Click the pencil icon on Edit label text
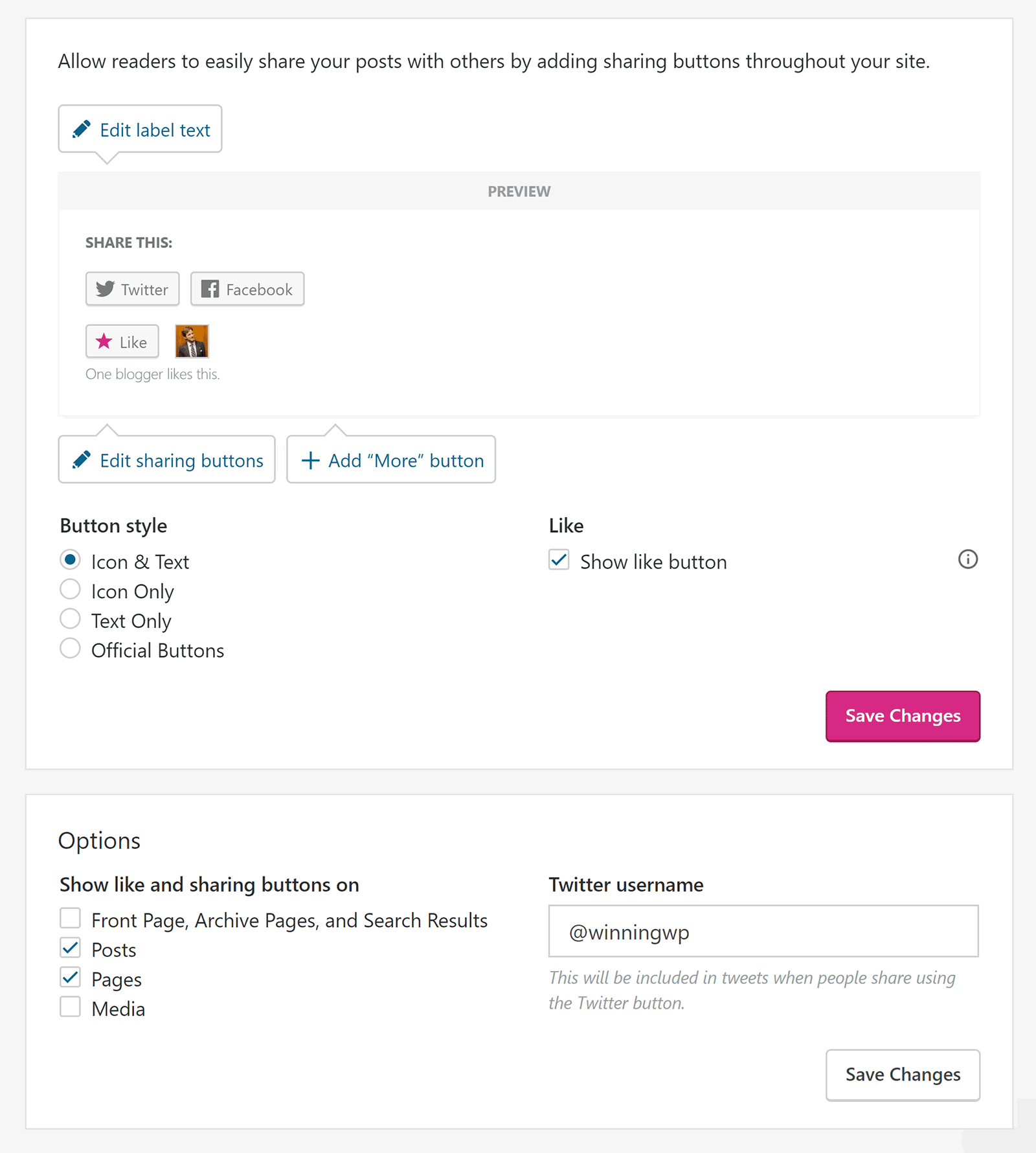The width and height of the screenshot is (1036, 1153). [82, 129]
